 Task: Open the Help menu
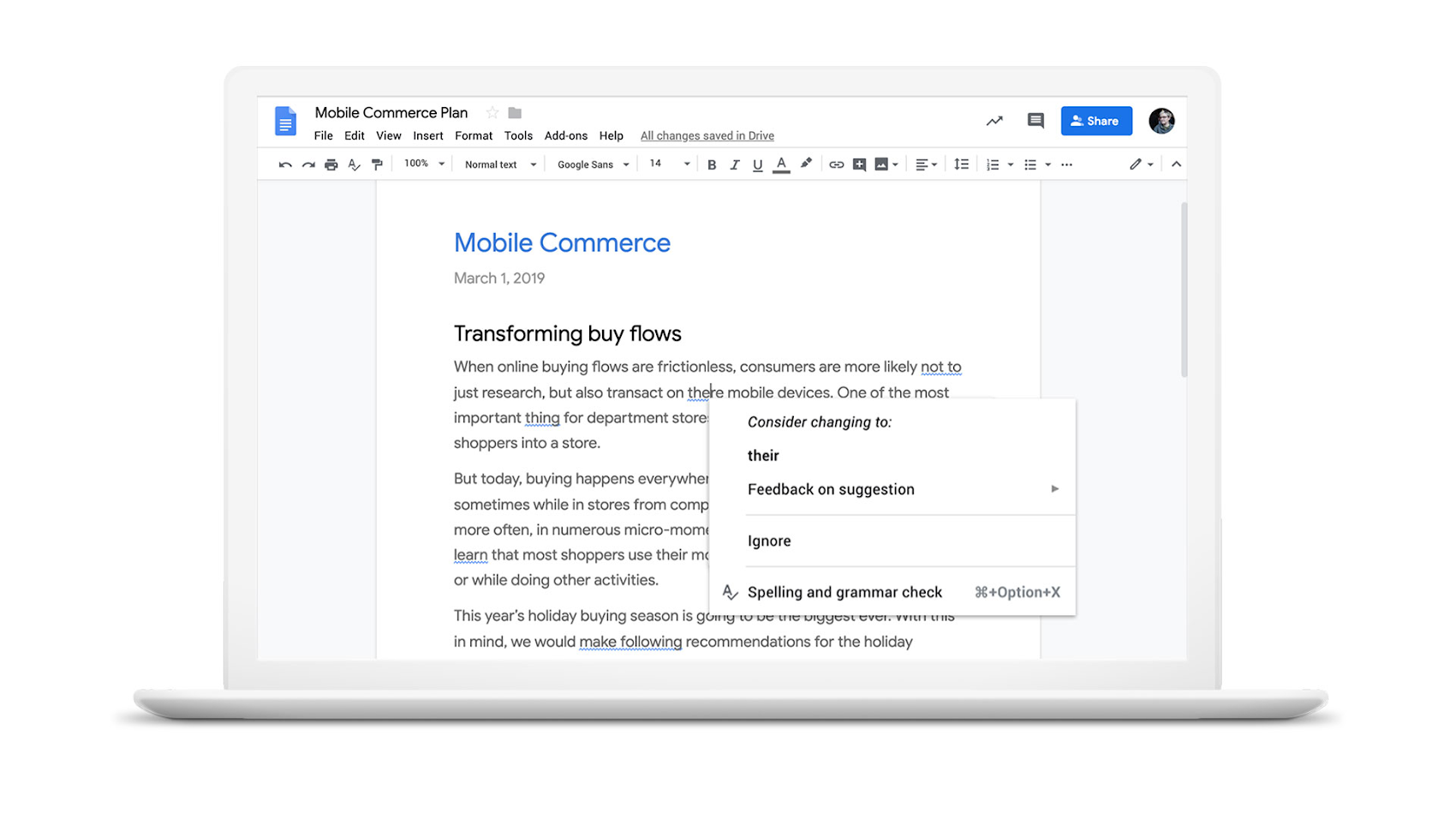pyautogui.click(x=612, y=135)
